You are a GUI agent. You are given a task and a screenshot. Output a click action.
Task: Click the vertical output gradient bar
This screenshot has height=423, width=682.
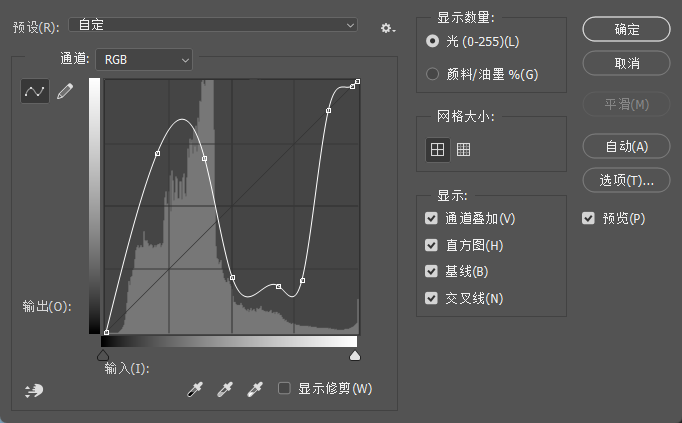94,206
